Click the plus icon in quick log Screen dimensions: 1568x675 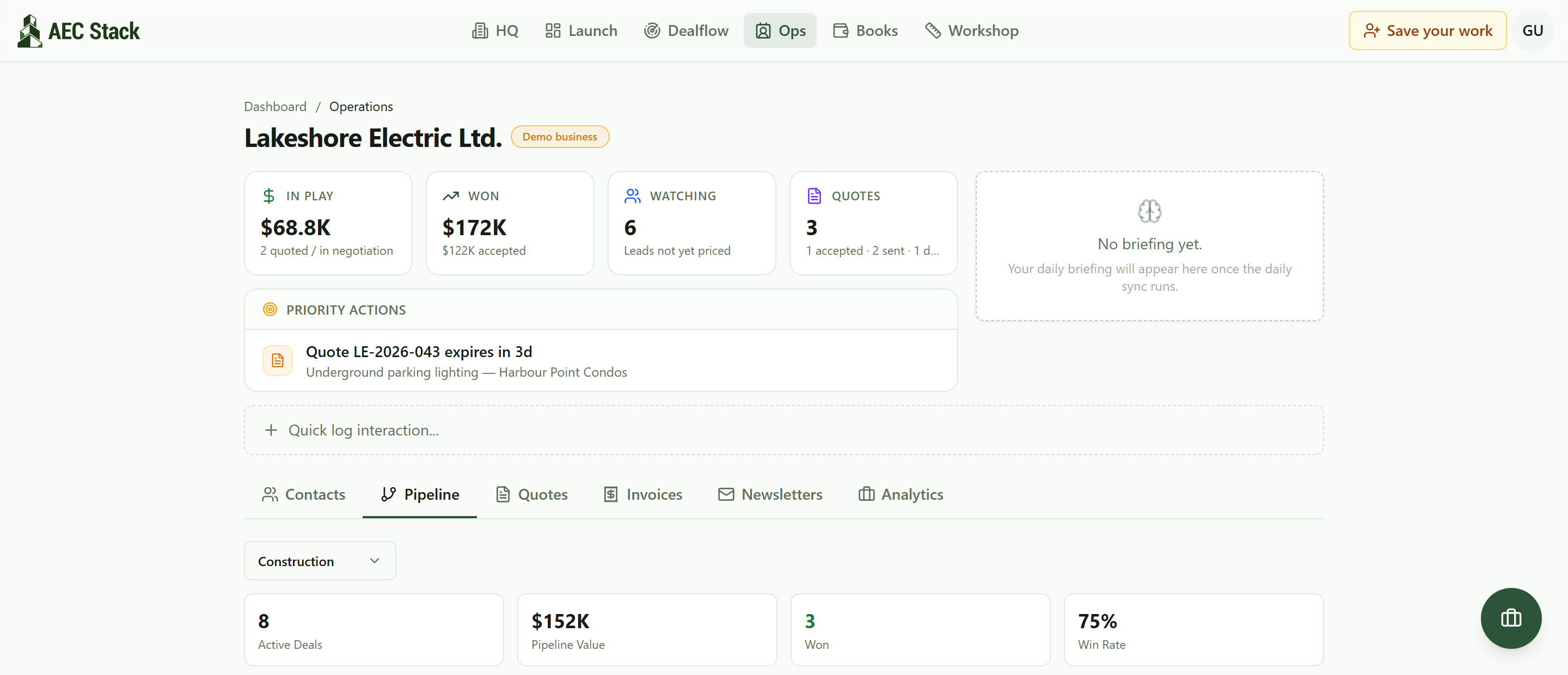[271, 431]
